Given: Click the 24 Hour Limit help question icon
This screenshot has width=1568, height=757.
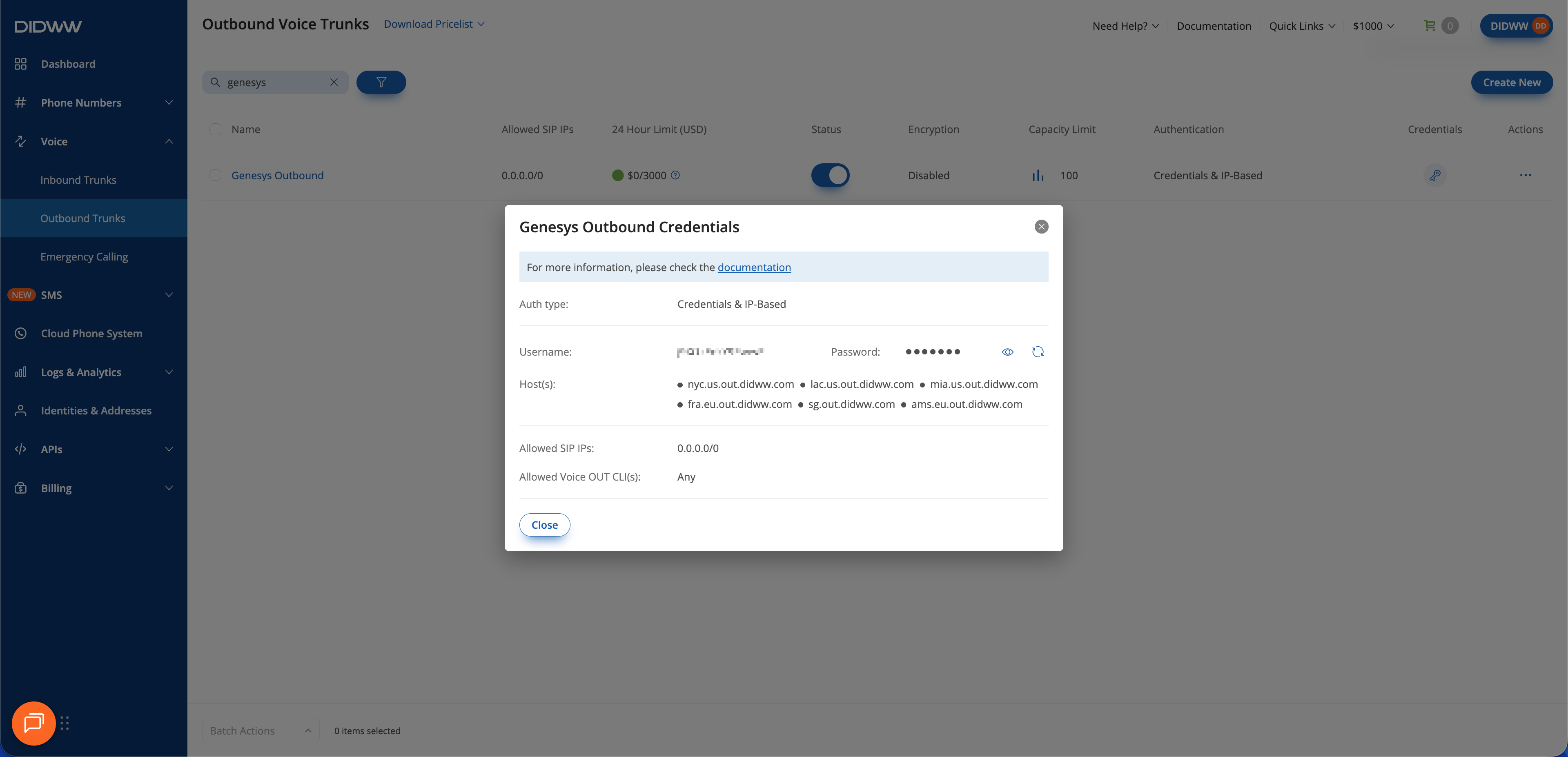Looking at the screenshot, I should pyautogui.click(x=675, y=175).
